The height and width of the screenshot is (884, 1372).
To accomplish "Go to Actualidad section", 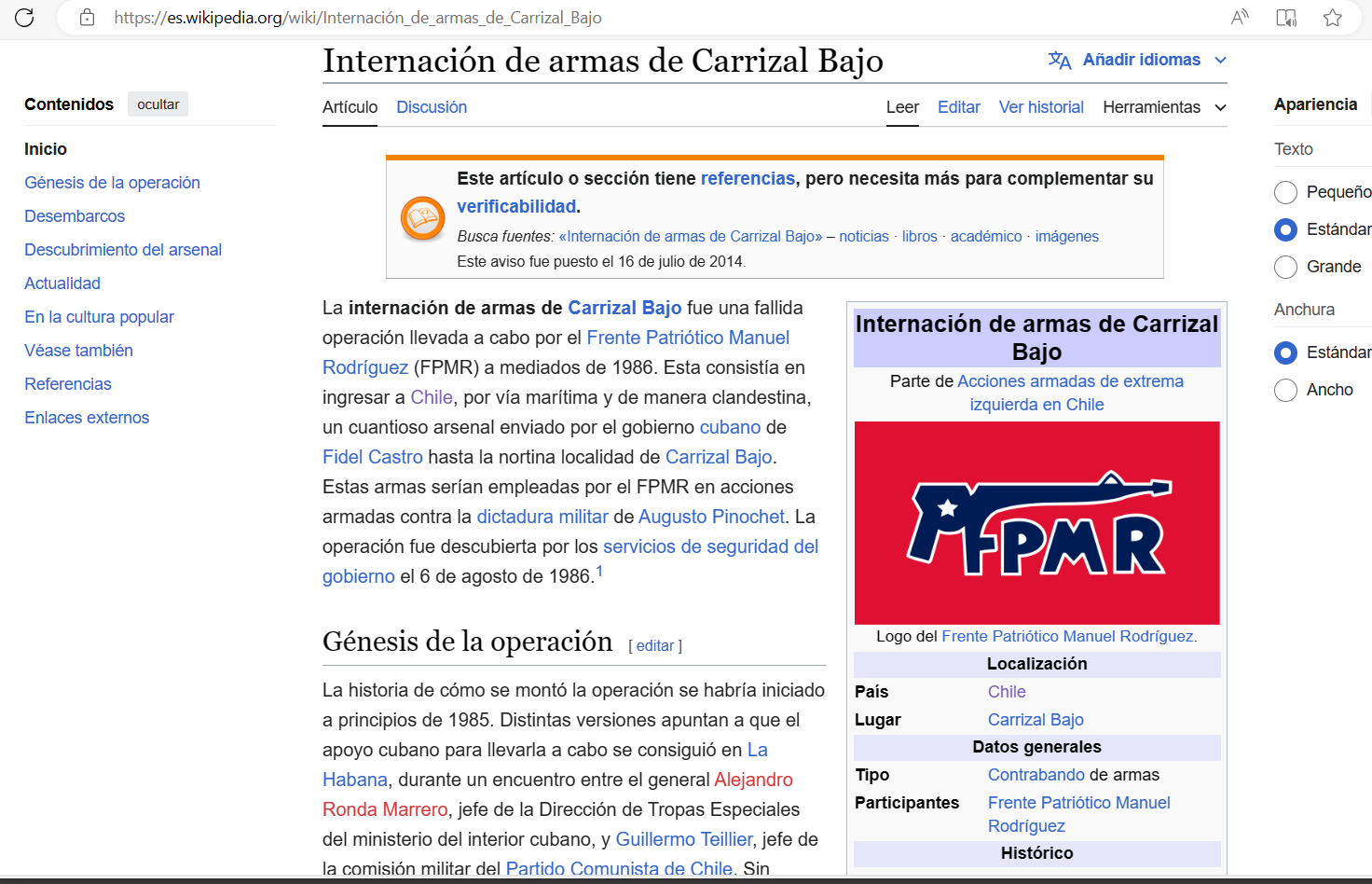I will [x=62, y=283].
